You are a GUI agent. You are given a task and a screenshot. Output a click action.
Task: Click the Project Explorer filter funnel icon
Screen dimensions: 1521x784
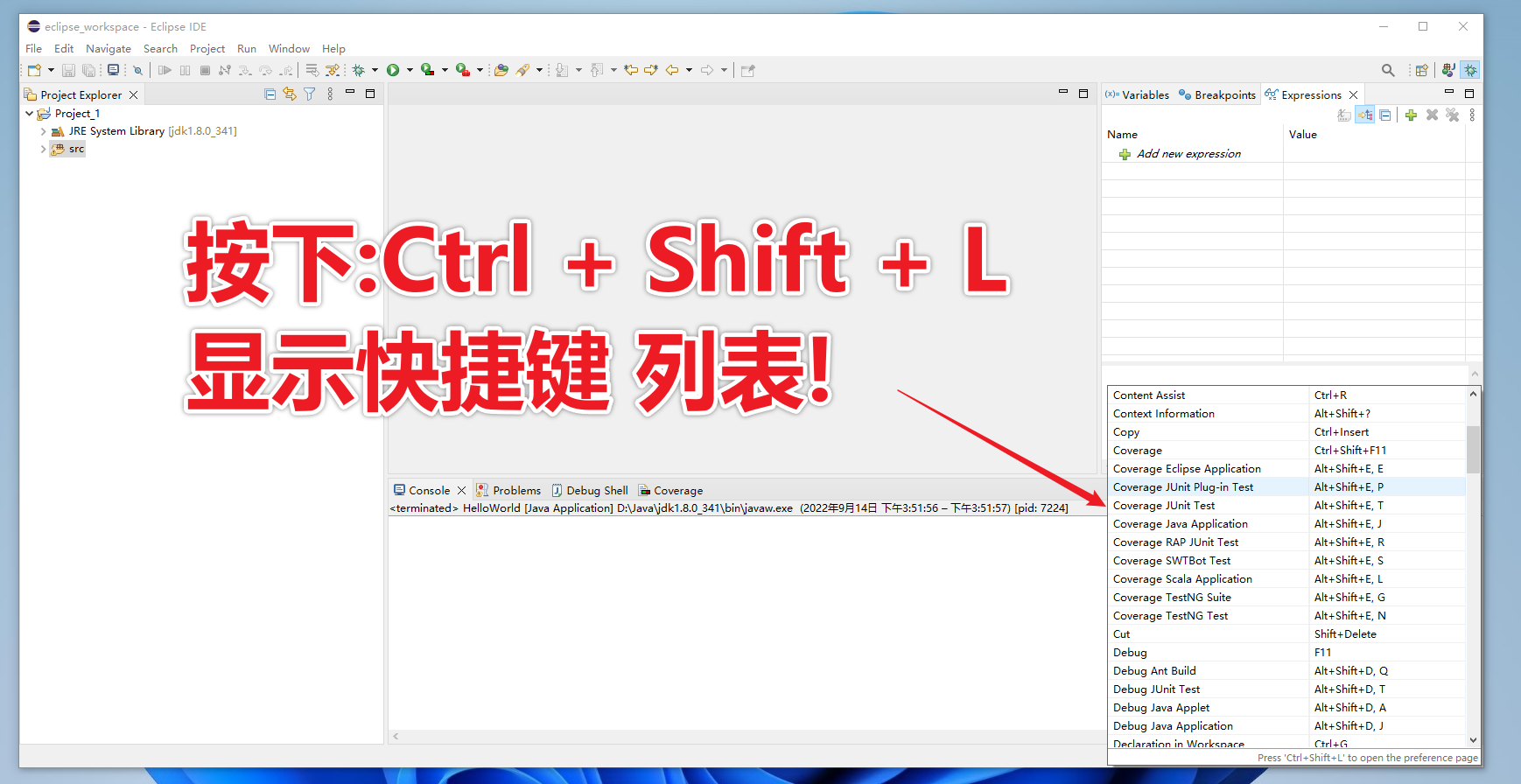pyautogui.click(x=310, y=94)
